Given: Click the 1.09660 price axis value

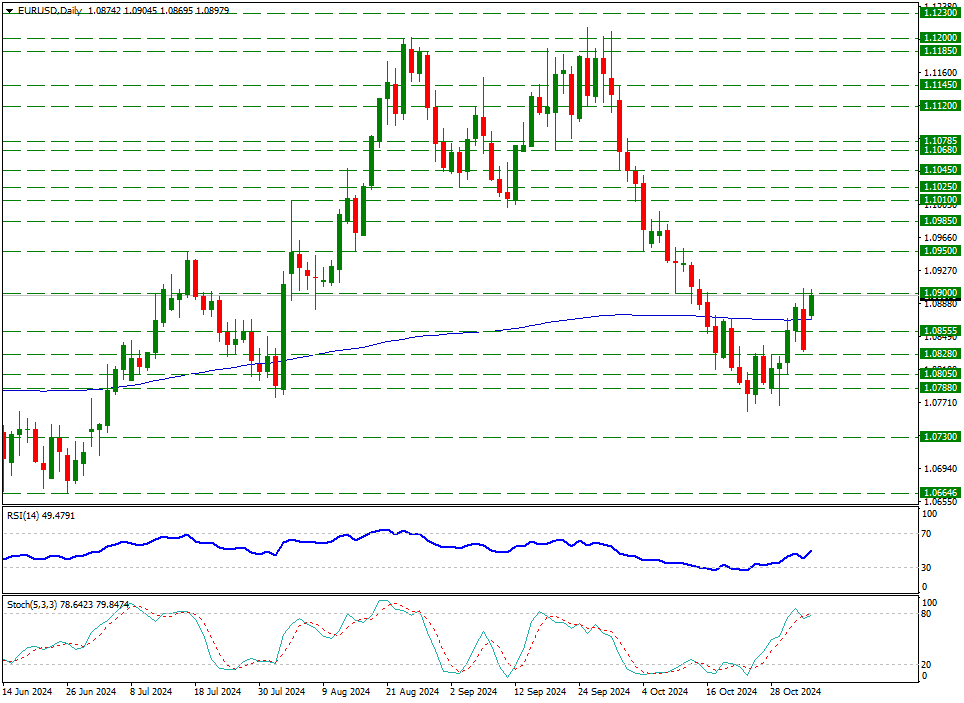Looking at the screenshot, I should click(x=941, y=237).
